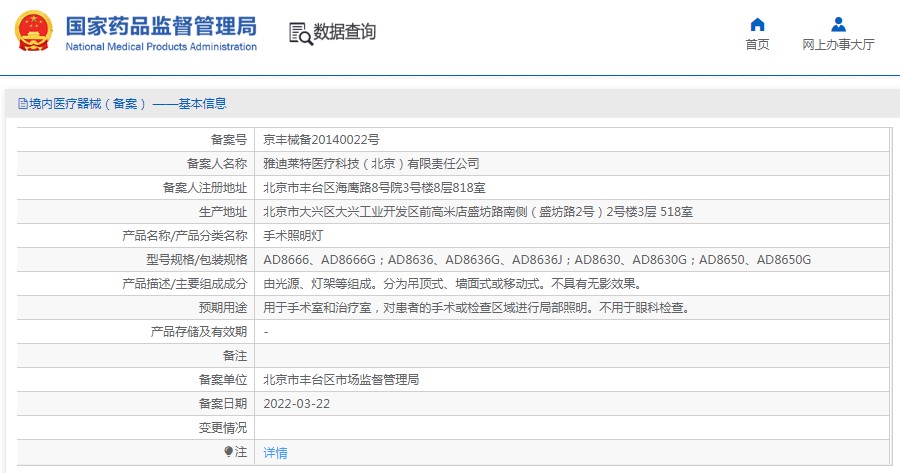The width and height of the screenshot is (900, 473).
Task: Click the 备案日期 row label
Action: 223,404
